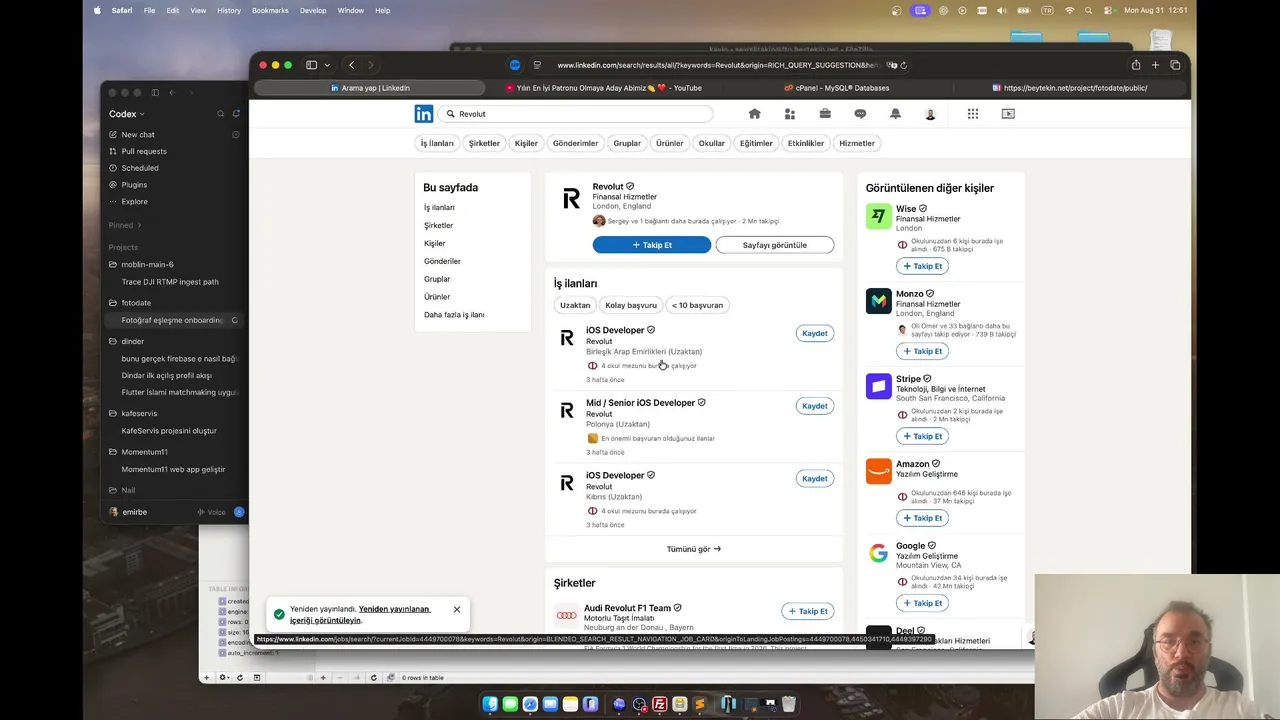Open the LinkedIn home icon
The height and width of the screenshot is (720, 1280).
(755, 114)
